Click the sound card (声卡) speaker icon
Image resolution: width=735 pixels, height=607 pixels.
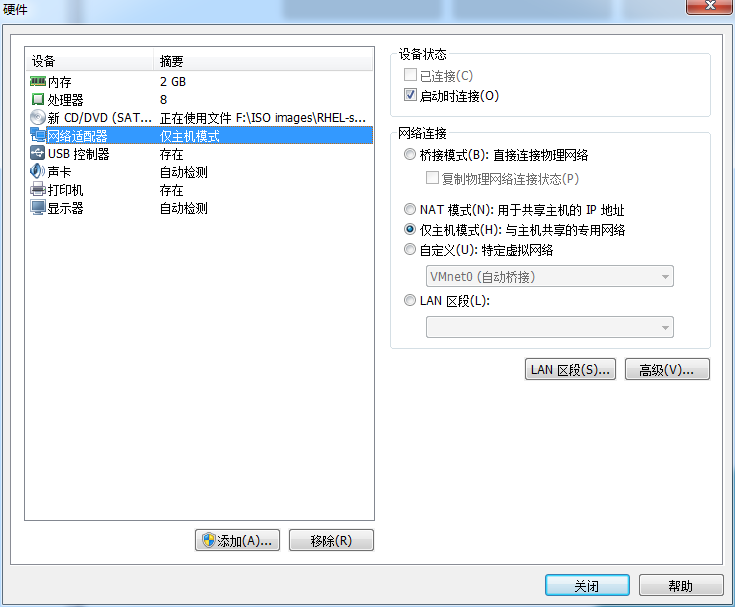tap(38, 172)
